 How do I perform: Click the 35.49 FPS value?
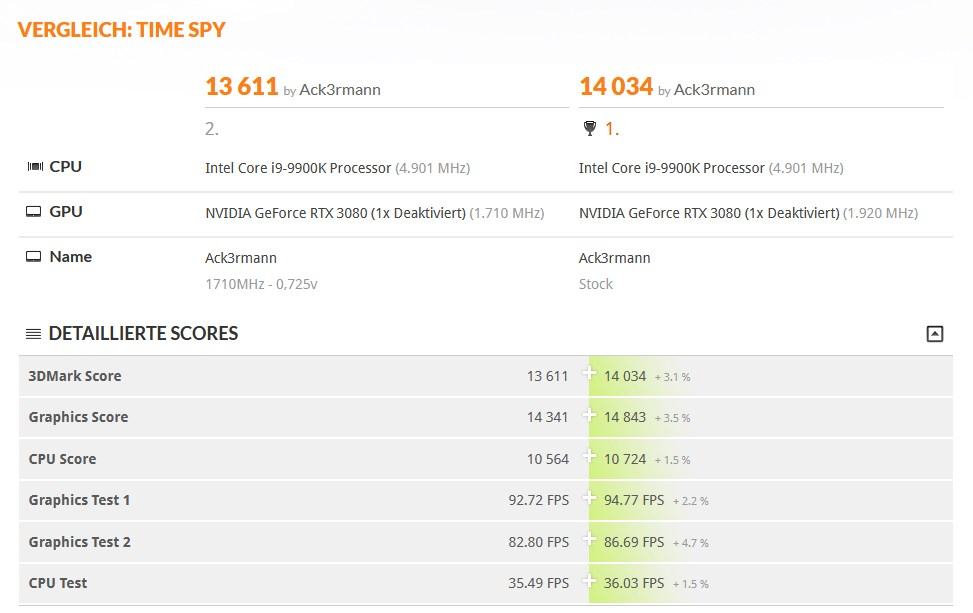point(539,583)
